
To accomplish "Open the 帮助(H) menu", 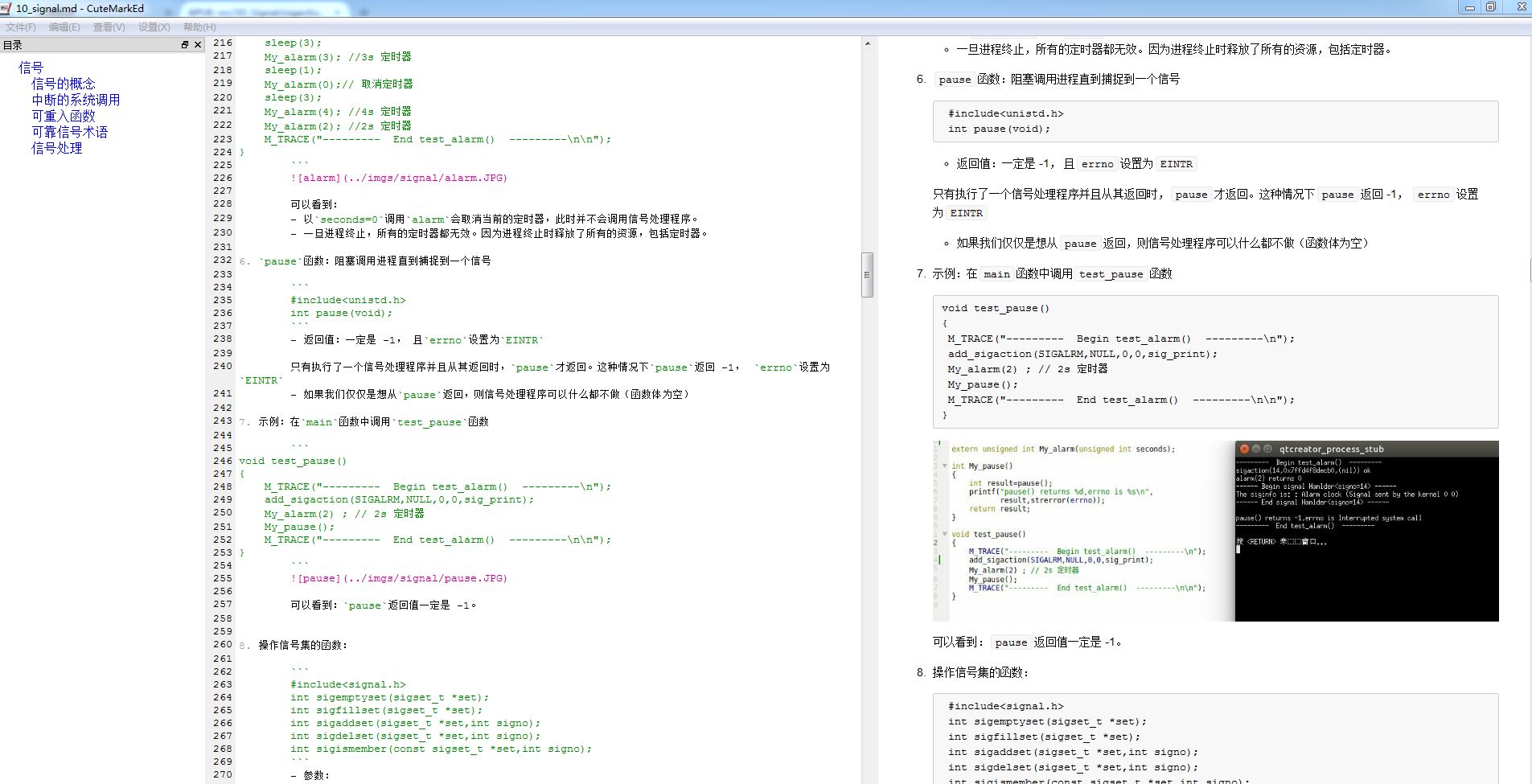I will tap(199, 27).
